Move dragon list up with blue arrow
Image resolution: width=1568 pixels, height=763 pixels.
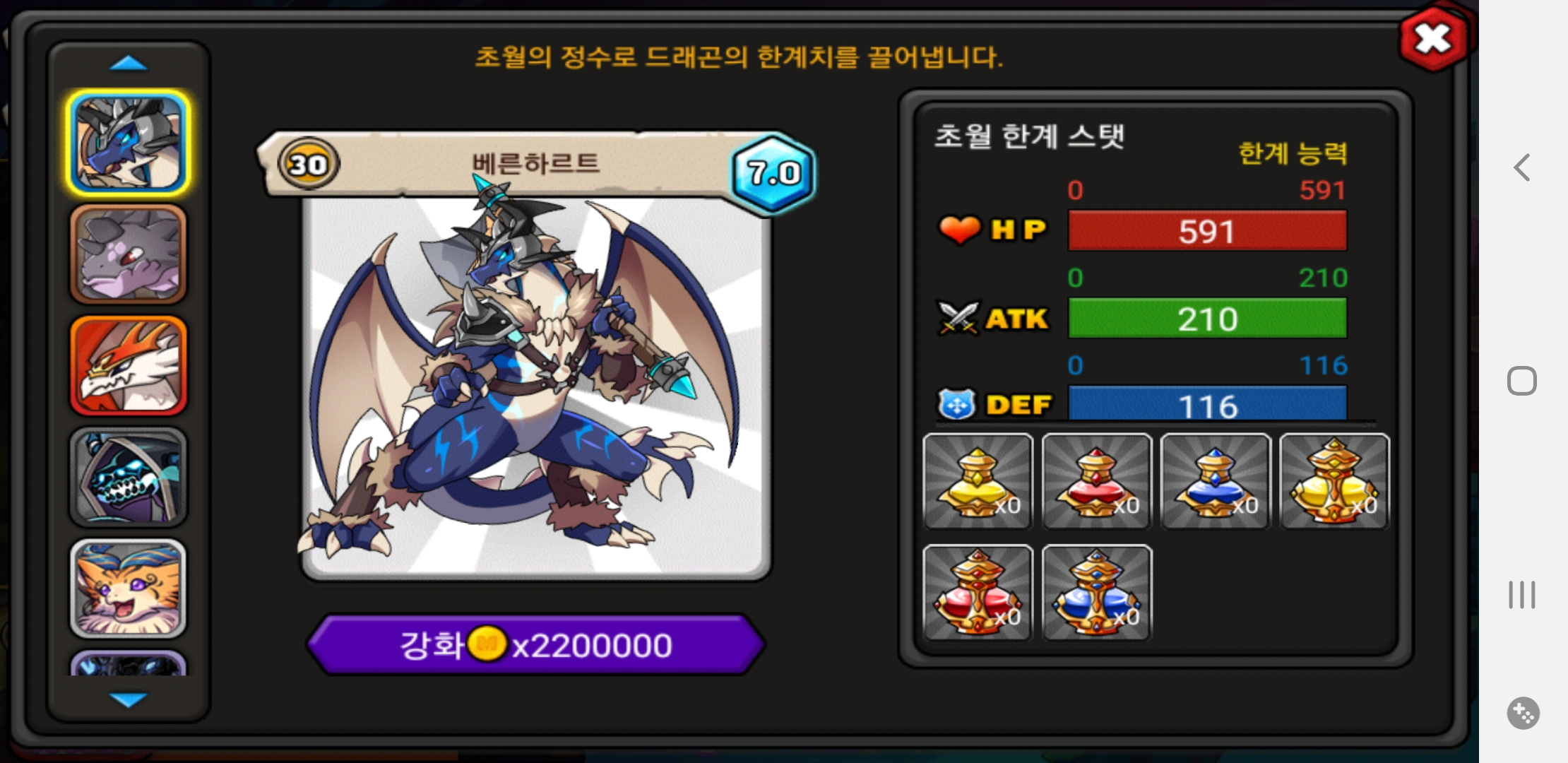pyautogui.click(x=129, y=64)
